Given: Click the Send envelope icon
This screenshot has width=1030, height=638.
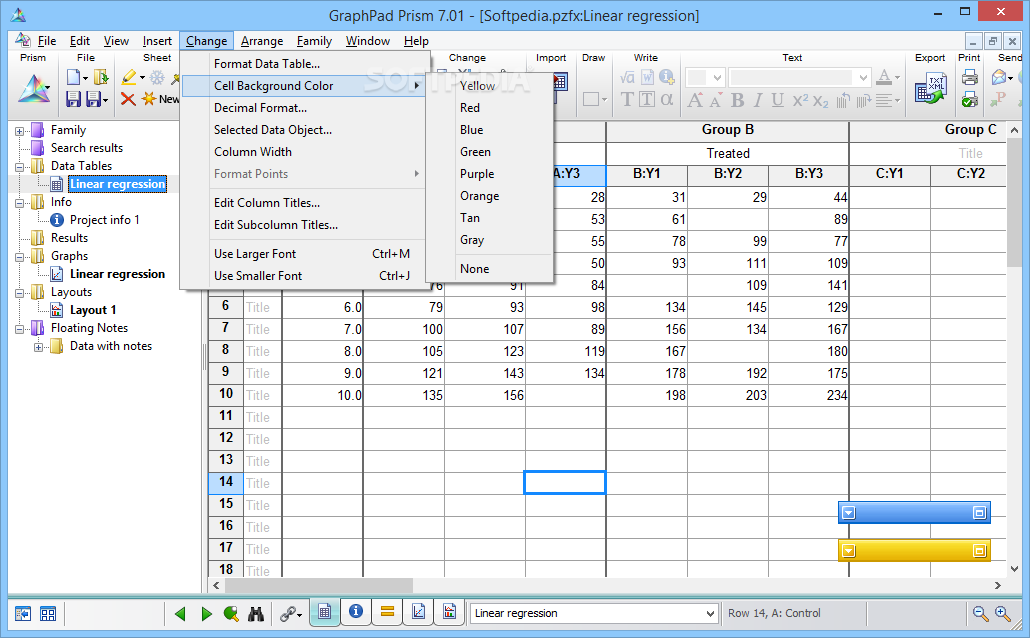Looking at the screenshot, I should click(x=999, y=78).
